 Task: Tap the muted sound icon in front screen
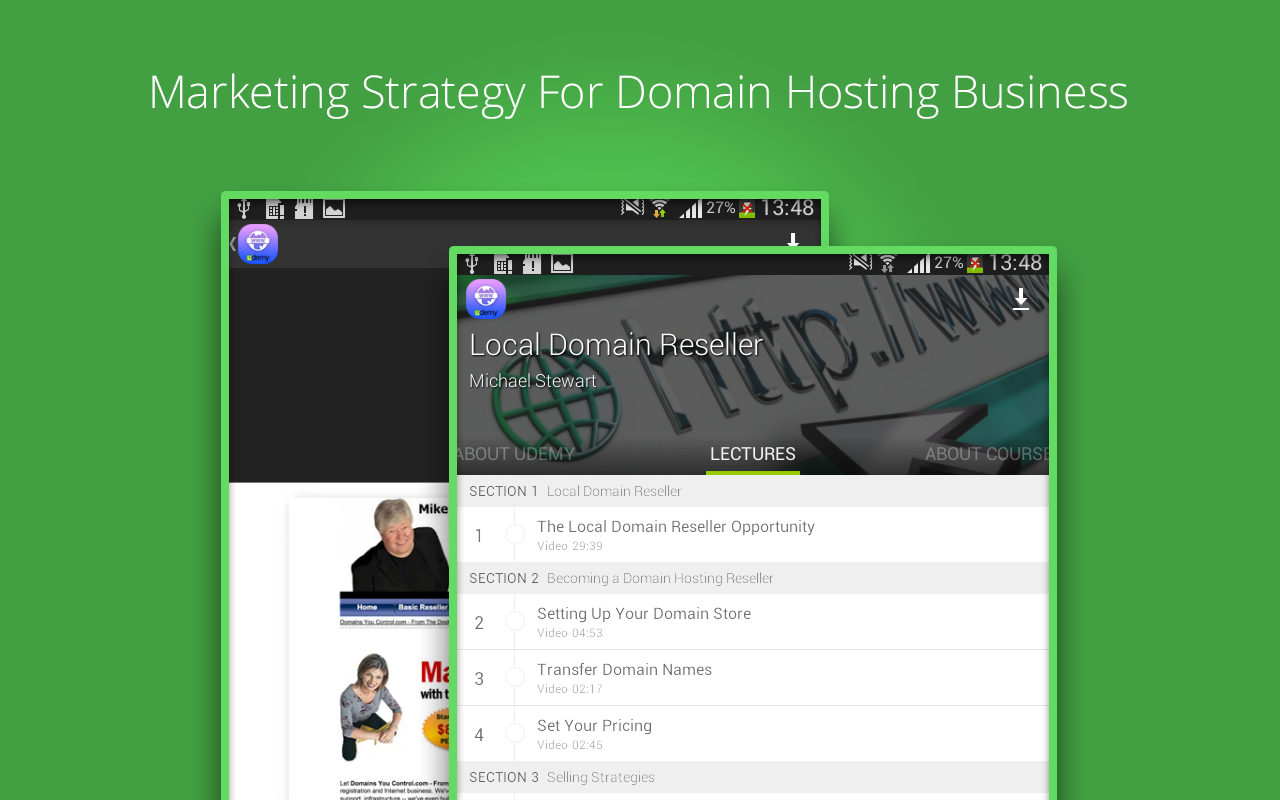tap(861, 263)
